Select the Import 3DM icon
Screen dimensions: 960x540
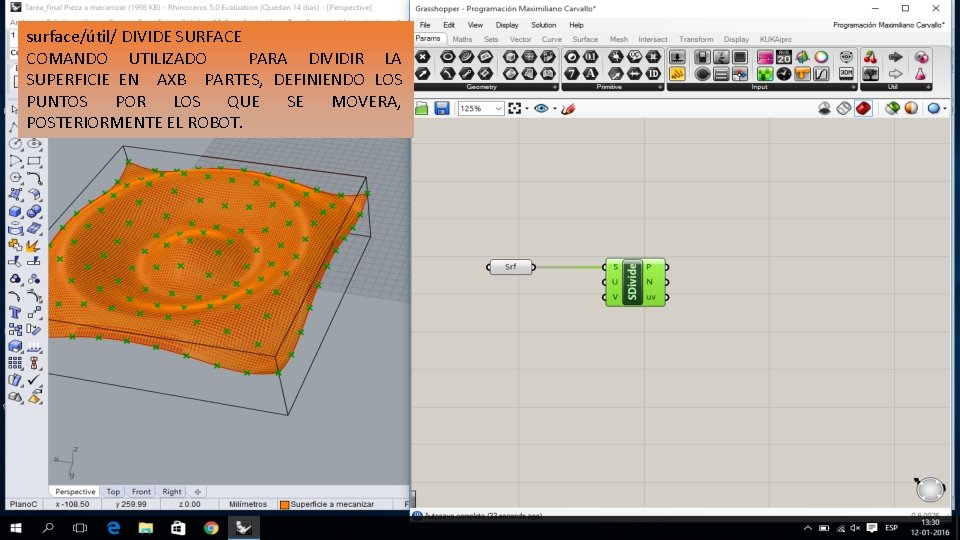tap(846, 73)
